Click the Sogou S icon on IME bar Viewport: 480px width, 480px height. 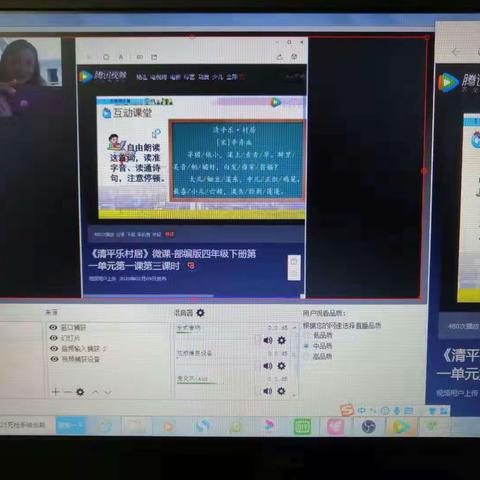(x=347, y=410)
